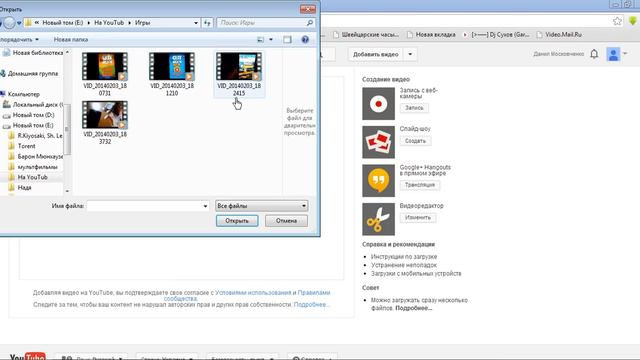Open Инструкции по загрузке link
This screenshot has width=640, height=360.
(404, 257)
